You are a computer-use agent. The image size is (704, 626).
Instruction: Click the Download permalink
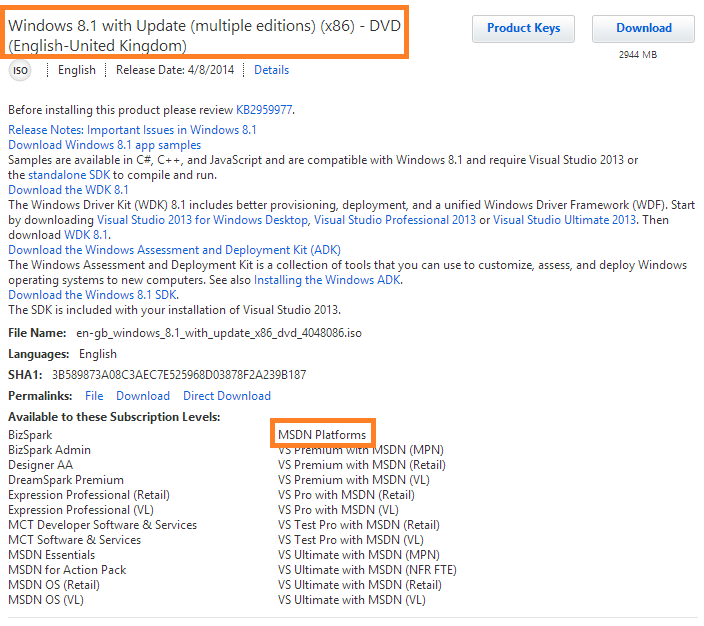pyautogui.click(x=143, y=396)
